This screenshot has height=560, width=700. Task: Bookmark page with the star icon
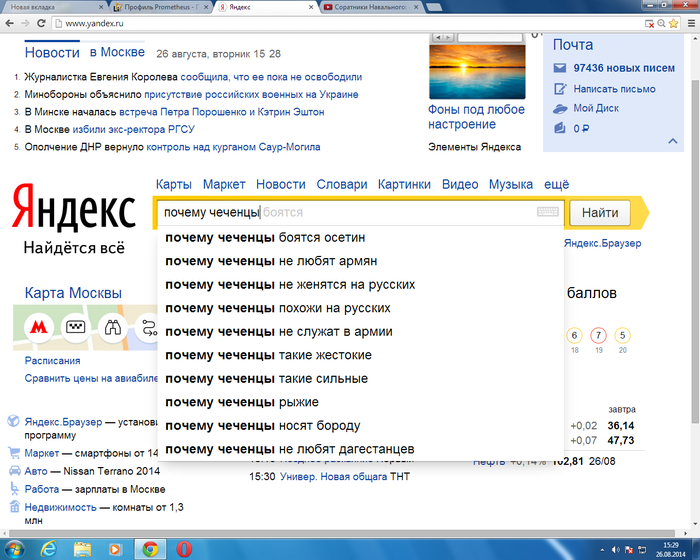(x=674, y=23)
